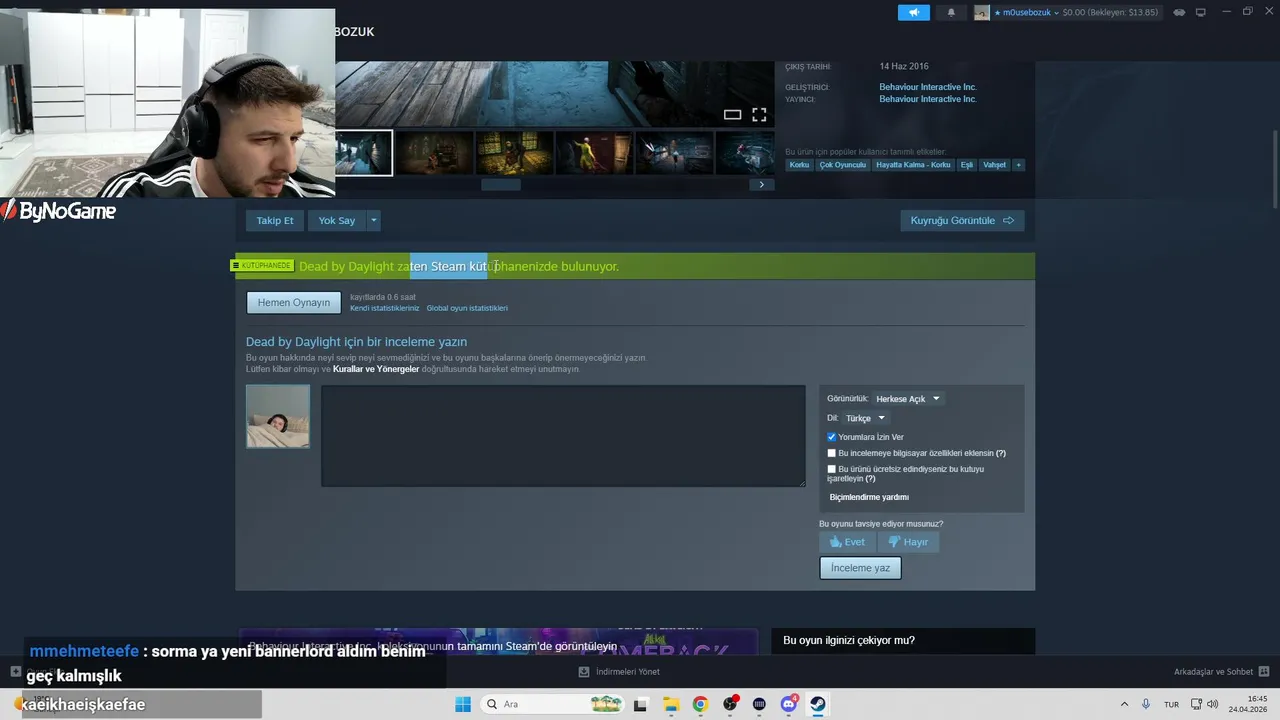Show hidden system tray icons

click(1124, 704)
